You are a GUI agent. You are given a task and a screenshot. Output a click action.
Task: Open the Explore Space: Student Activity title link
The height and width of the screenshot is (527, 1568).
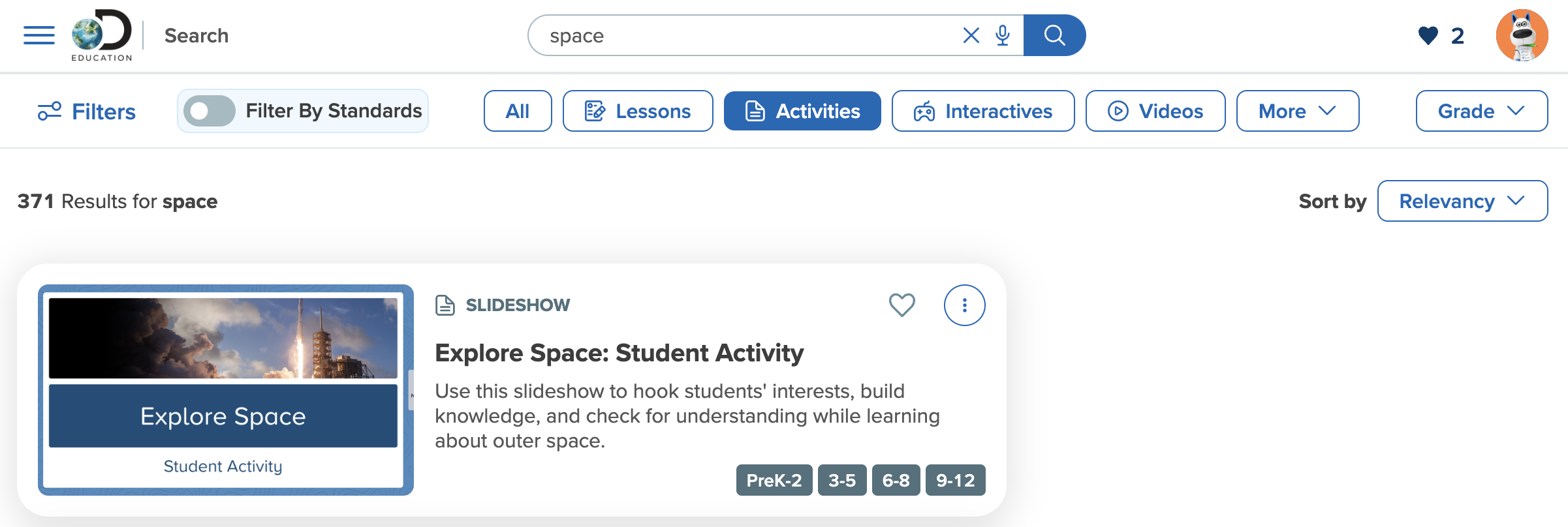pos(619,353)
